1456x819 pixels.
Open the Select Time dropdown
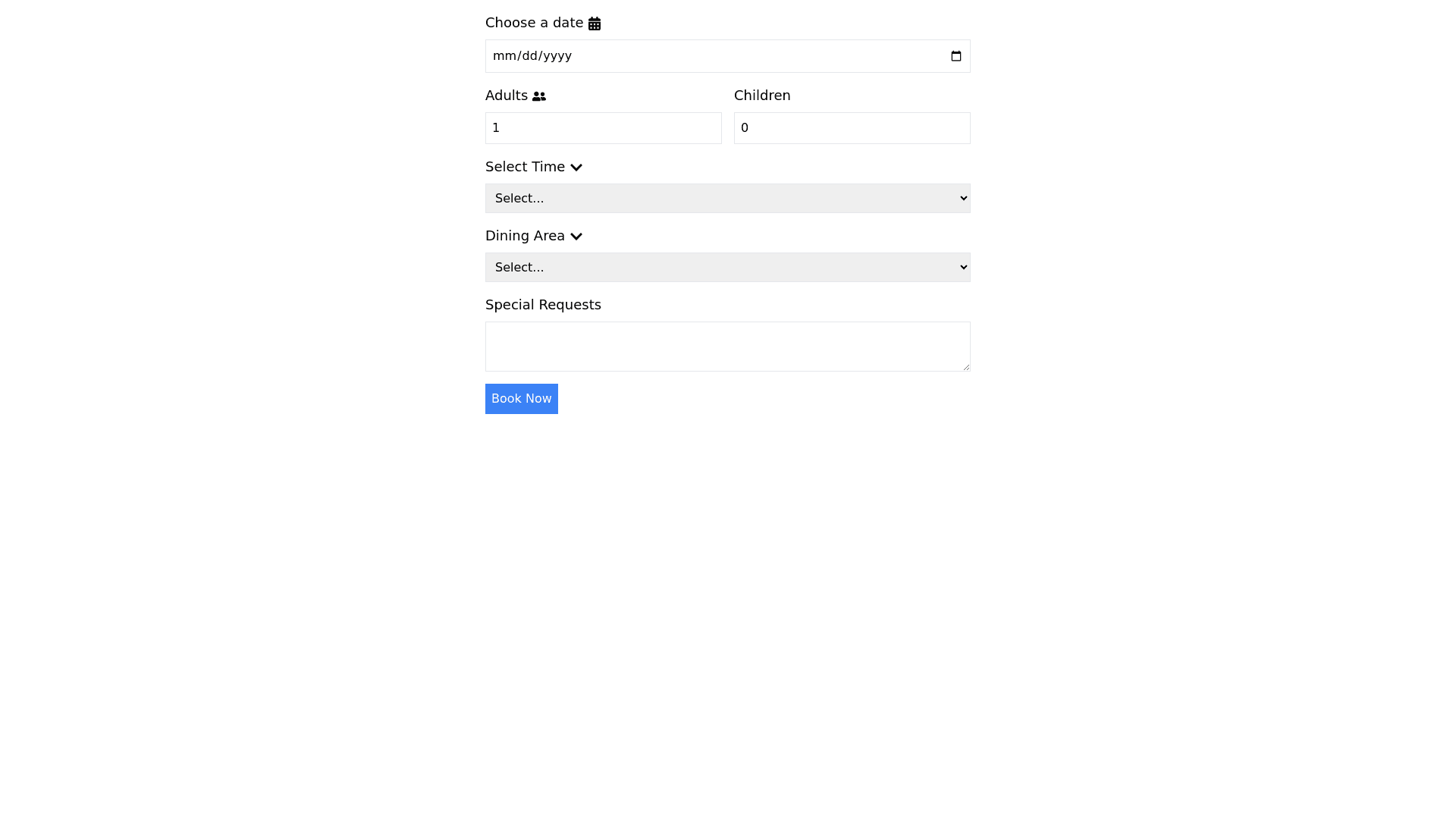(x=727, y=198)
